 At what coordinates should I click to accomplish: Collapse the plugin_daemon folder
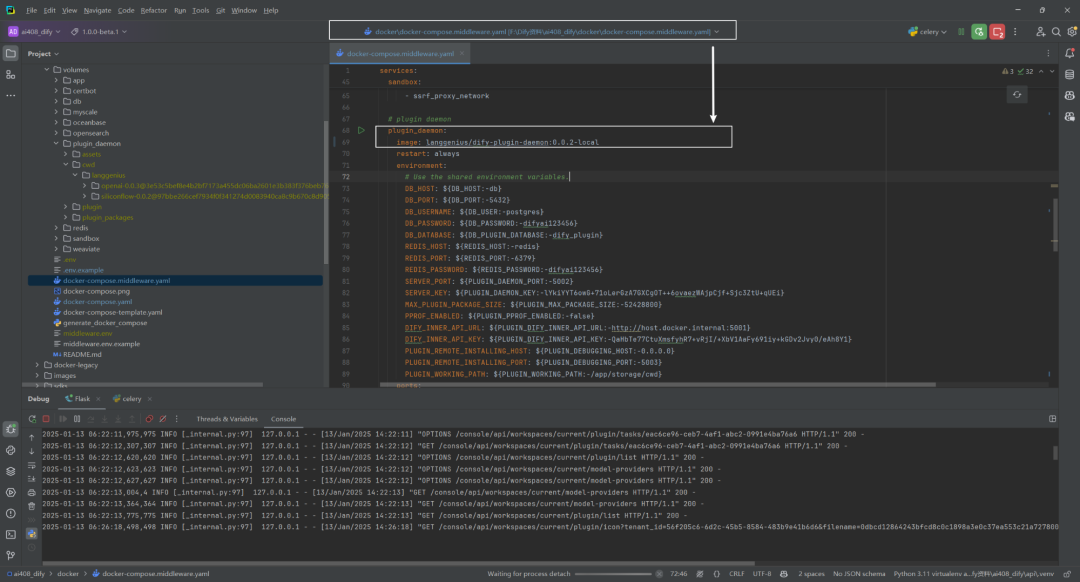(56, 143)
